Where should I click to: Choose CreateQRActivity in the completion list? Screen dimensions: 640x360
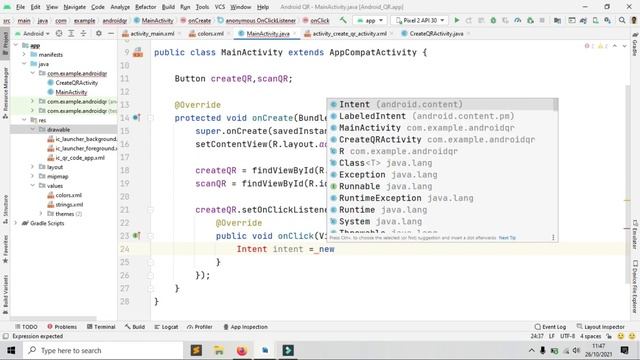click(x=441, y=140)
